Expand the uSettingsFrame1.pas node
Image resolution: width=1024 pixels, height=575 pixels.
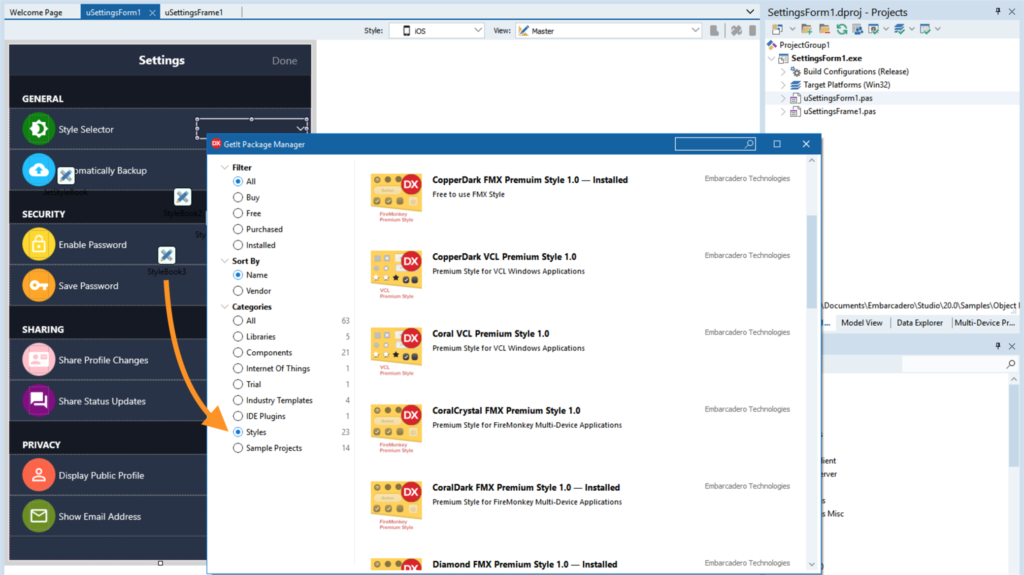pyautogui.click(x=783, y=112)
